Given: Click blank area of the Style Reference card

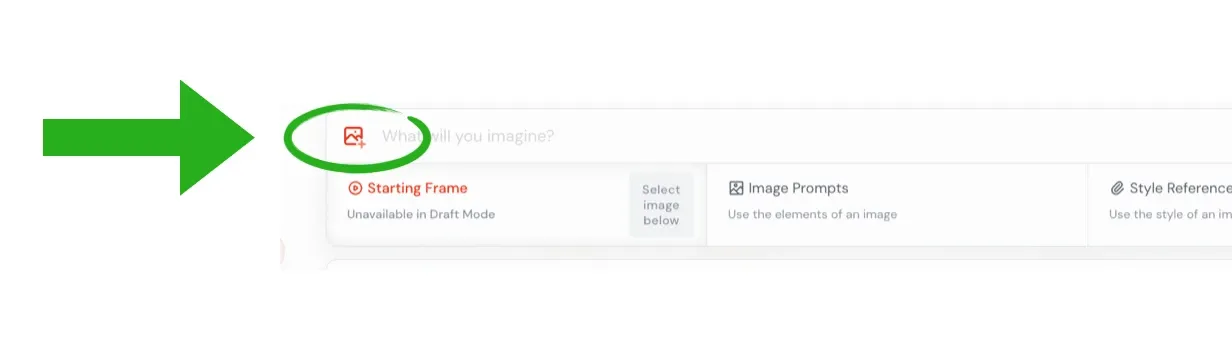Looking at the screenshot, I should point(1160,235).
